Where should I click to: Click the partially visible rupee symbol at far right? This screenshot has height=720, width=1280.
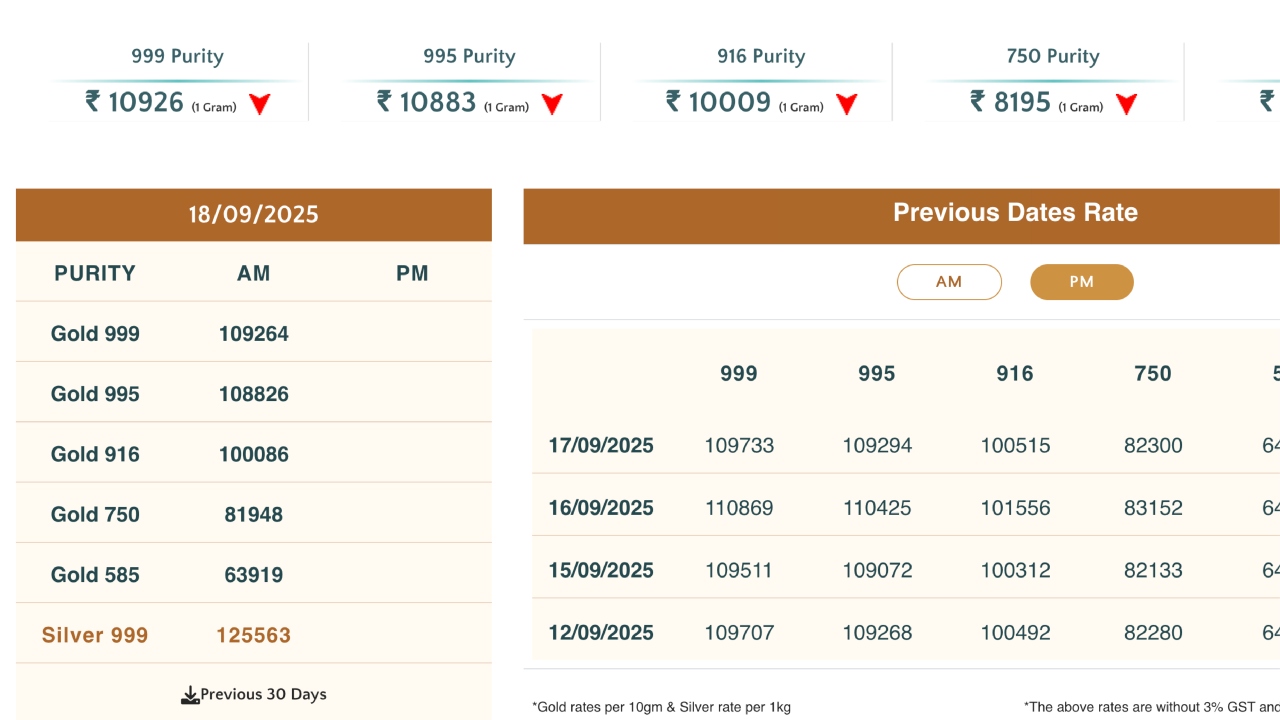pos(1266,101)
